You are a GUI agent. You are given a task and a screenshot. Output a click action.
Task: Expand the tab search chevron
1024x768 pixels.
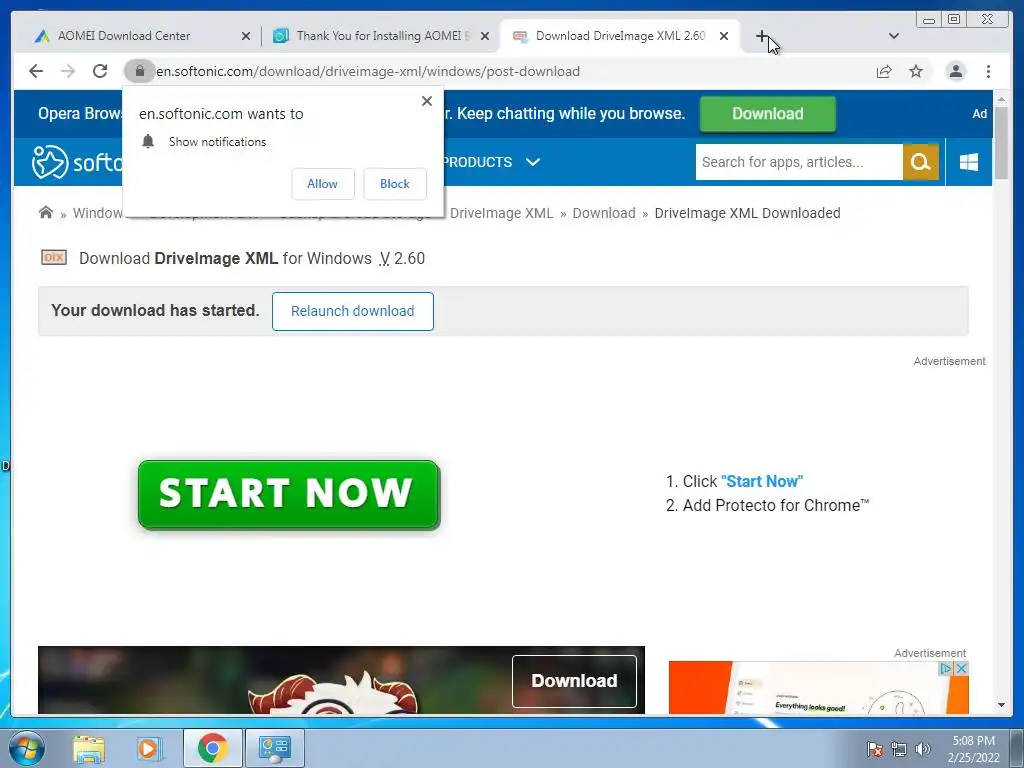(x=894, y=36)
